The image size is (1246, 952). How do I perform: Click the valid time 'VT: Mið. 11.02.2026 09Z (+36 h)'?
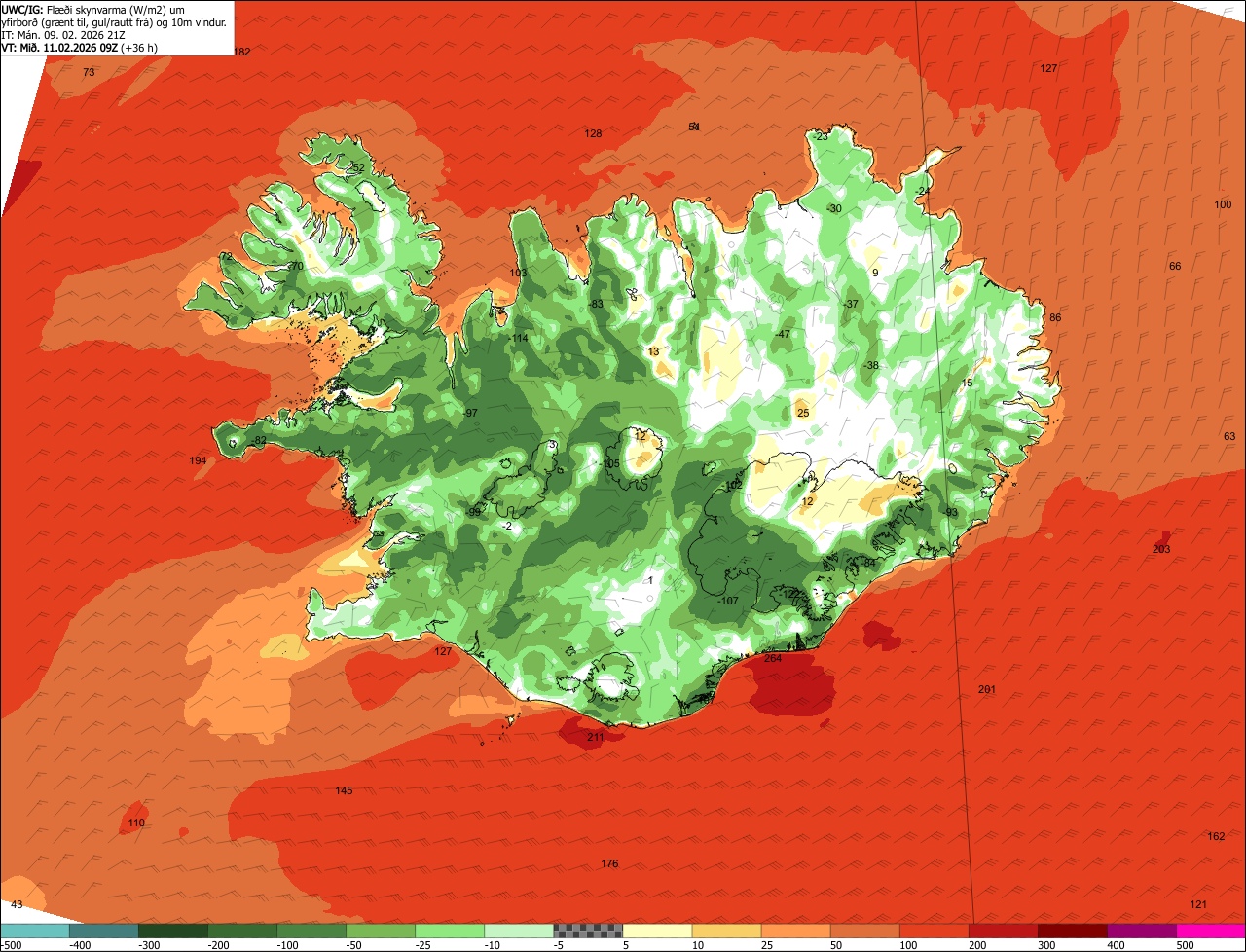[x=81, y=47]
